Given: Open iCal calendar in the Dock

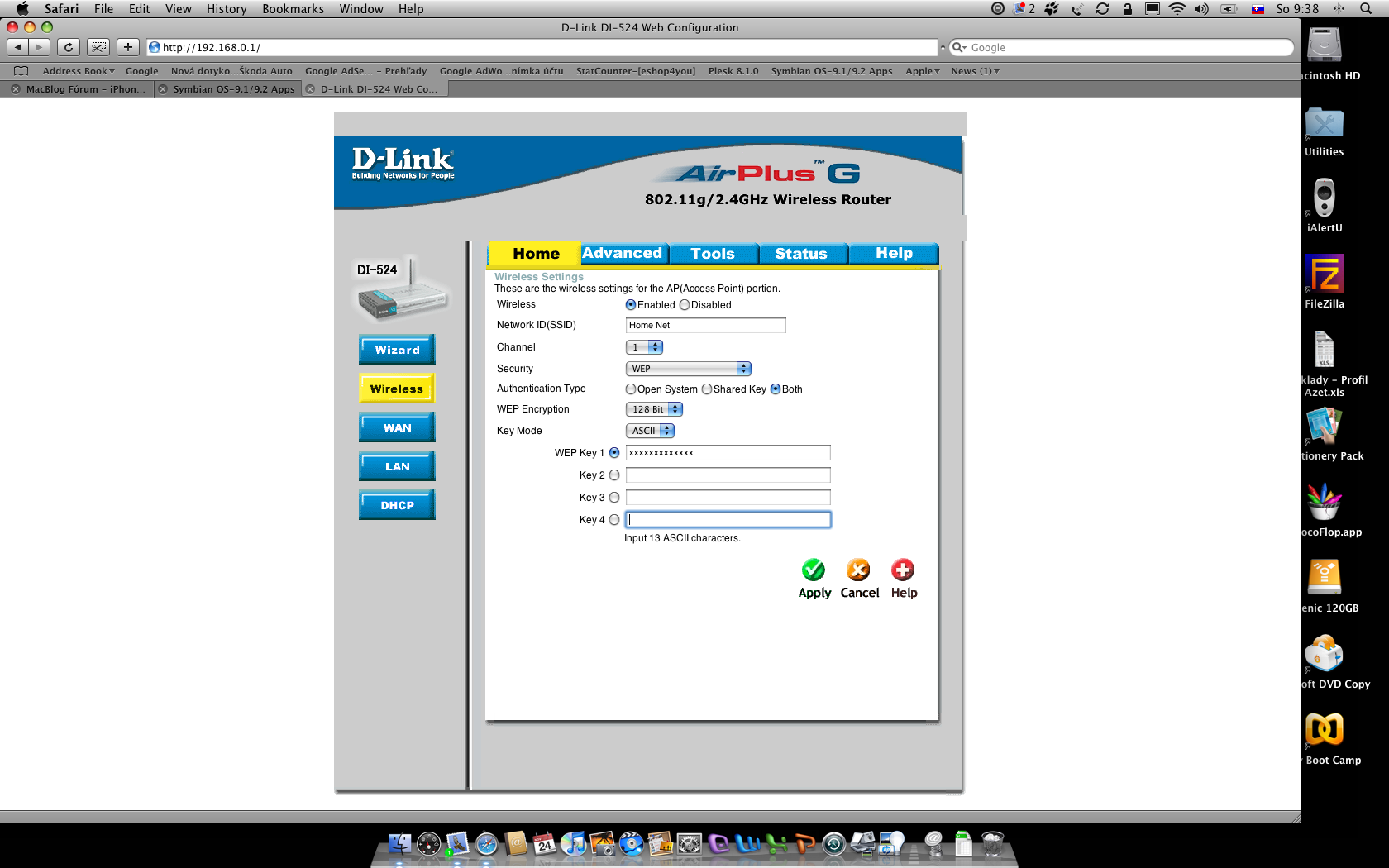Looking at the screenshot, I should [x=544, y=843].
